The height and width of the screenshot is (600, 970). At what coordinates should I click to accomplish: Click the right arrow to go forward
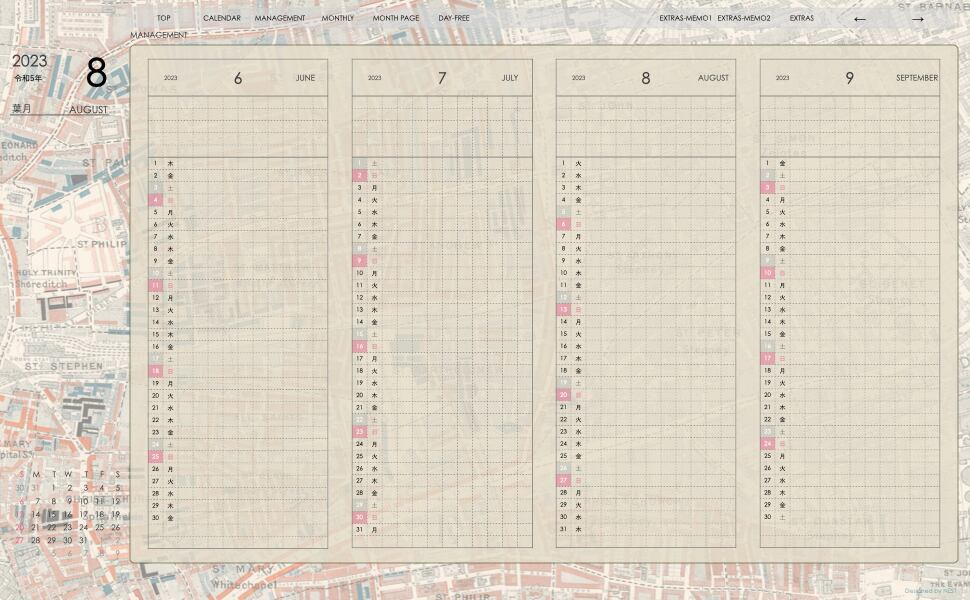click(x=917, y=19)
